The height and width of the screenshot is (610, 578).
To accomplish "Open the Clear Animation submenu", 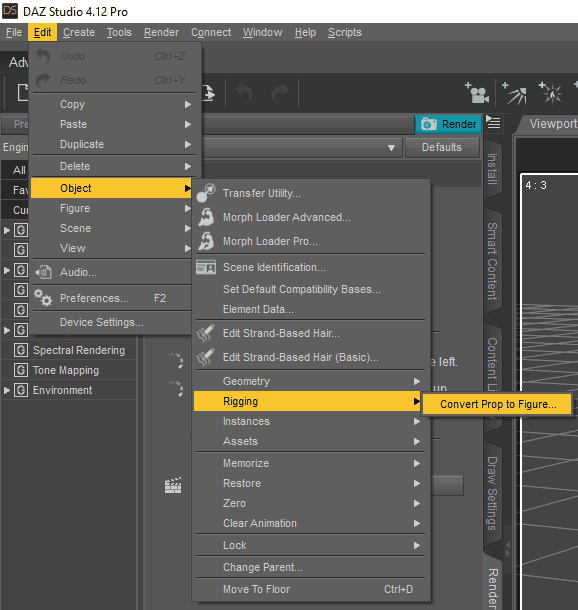I will 310,523.
